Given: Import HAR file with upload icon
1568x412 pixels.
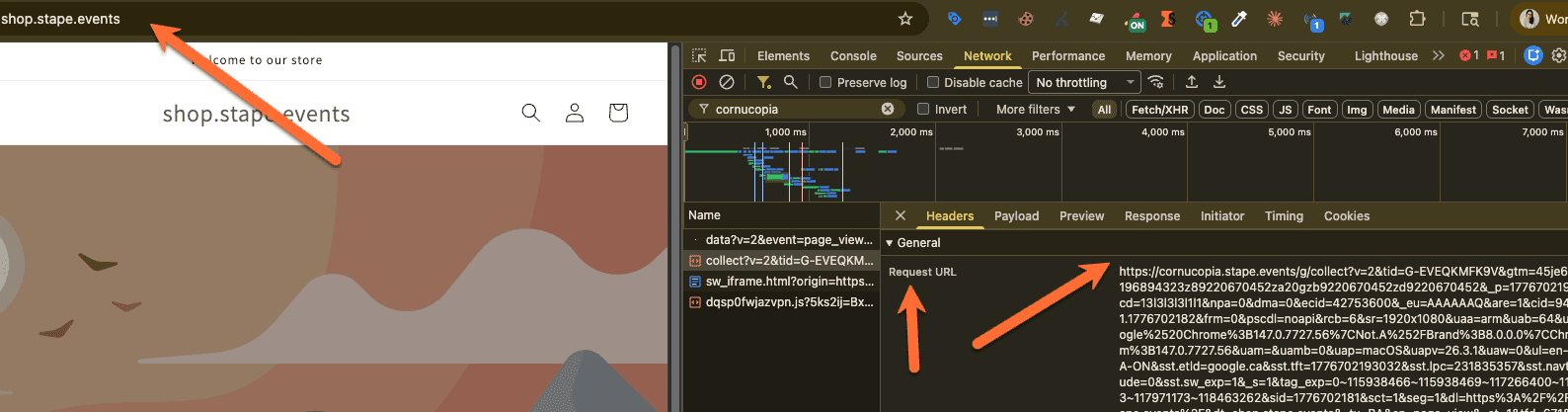Looking at the screenshot, I should [x=1192, y=82].
